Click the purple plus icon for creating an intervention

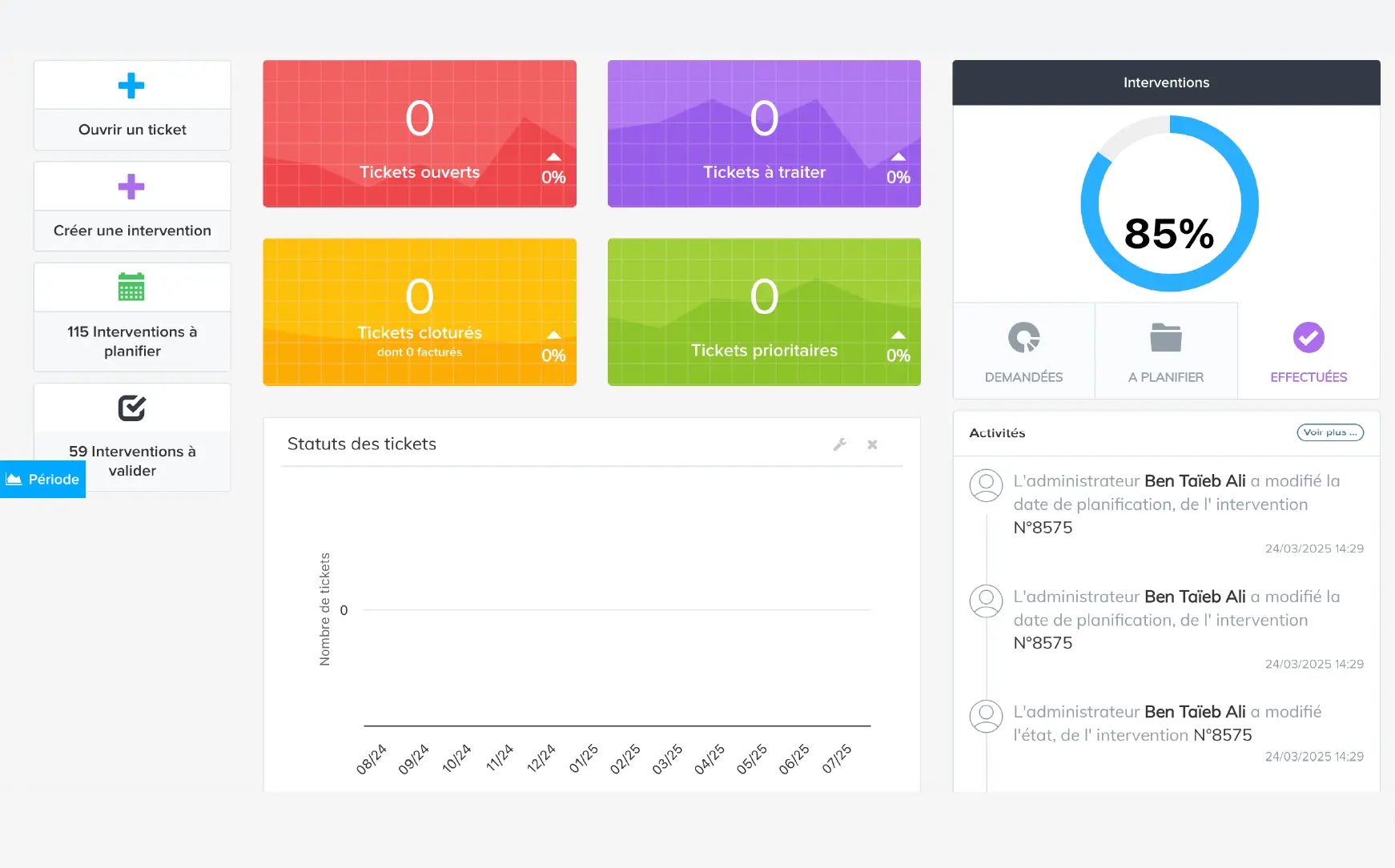[131, 187]
